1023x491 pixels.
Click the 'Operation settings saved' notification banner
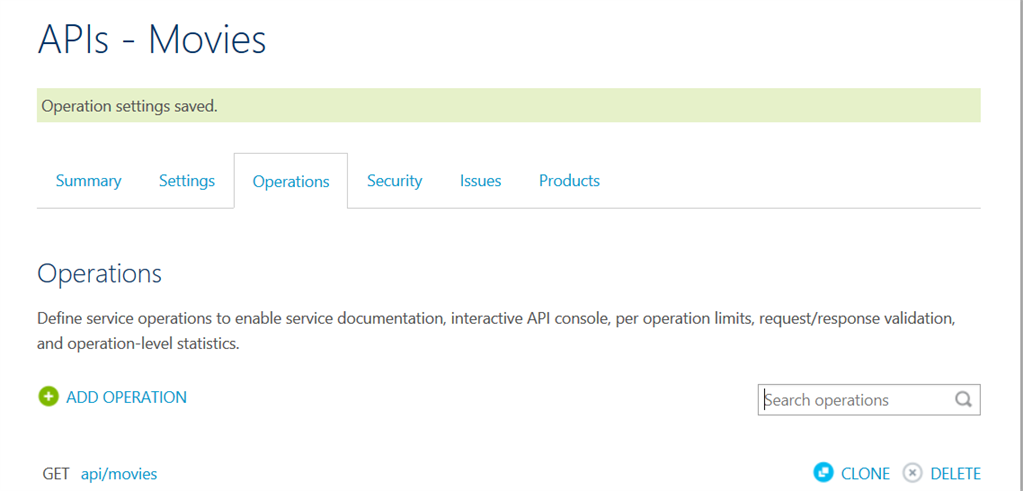point(508,105)
